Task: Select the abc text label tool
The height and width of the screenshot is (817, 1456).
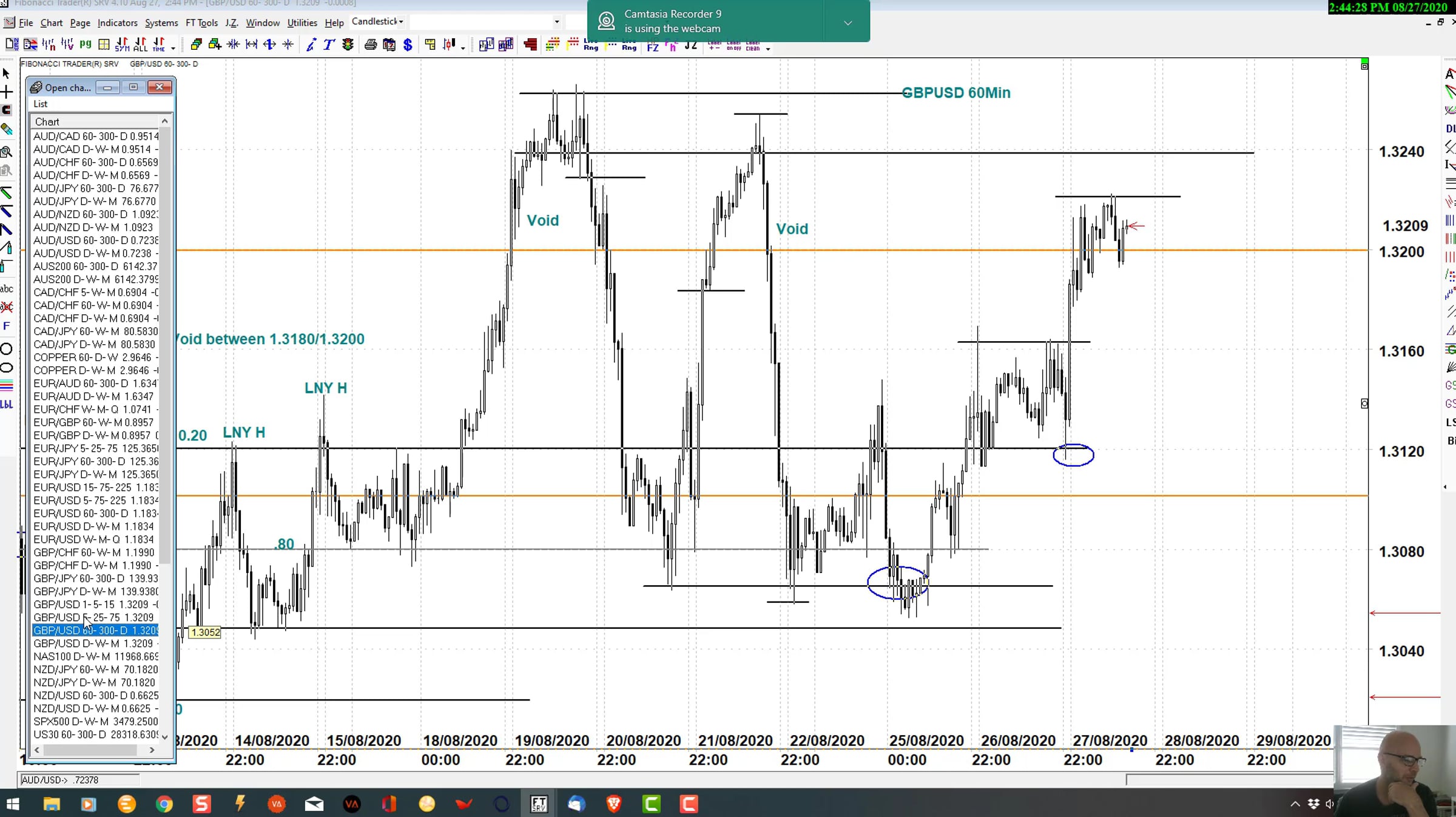Action: [7, 289]
